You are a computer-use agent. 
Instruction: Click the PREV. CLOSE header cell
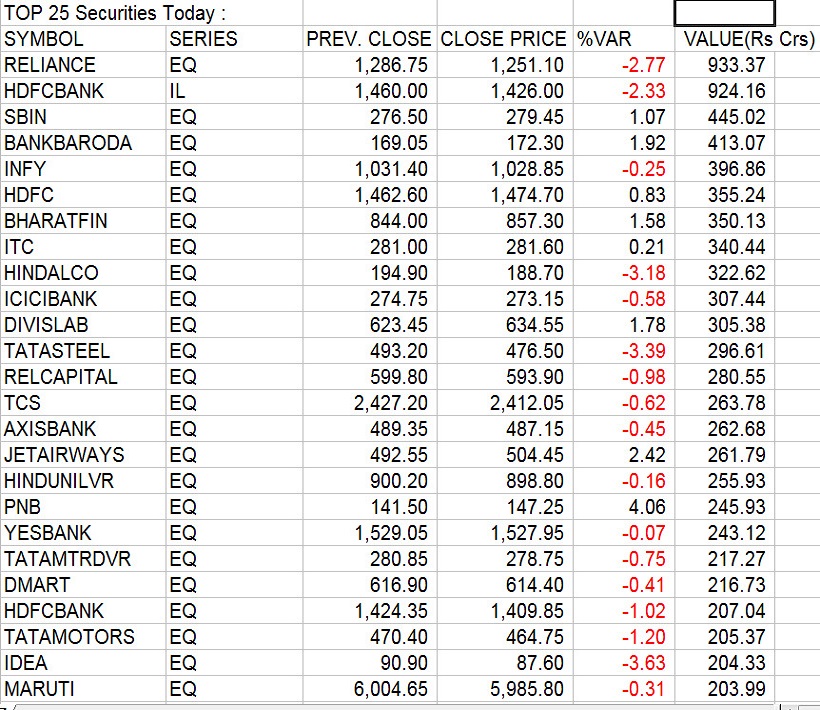(368, 40)
